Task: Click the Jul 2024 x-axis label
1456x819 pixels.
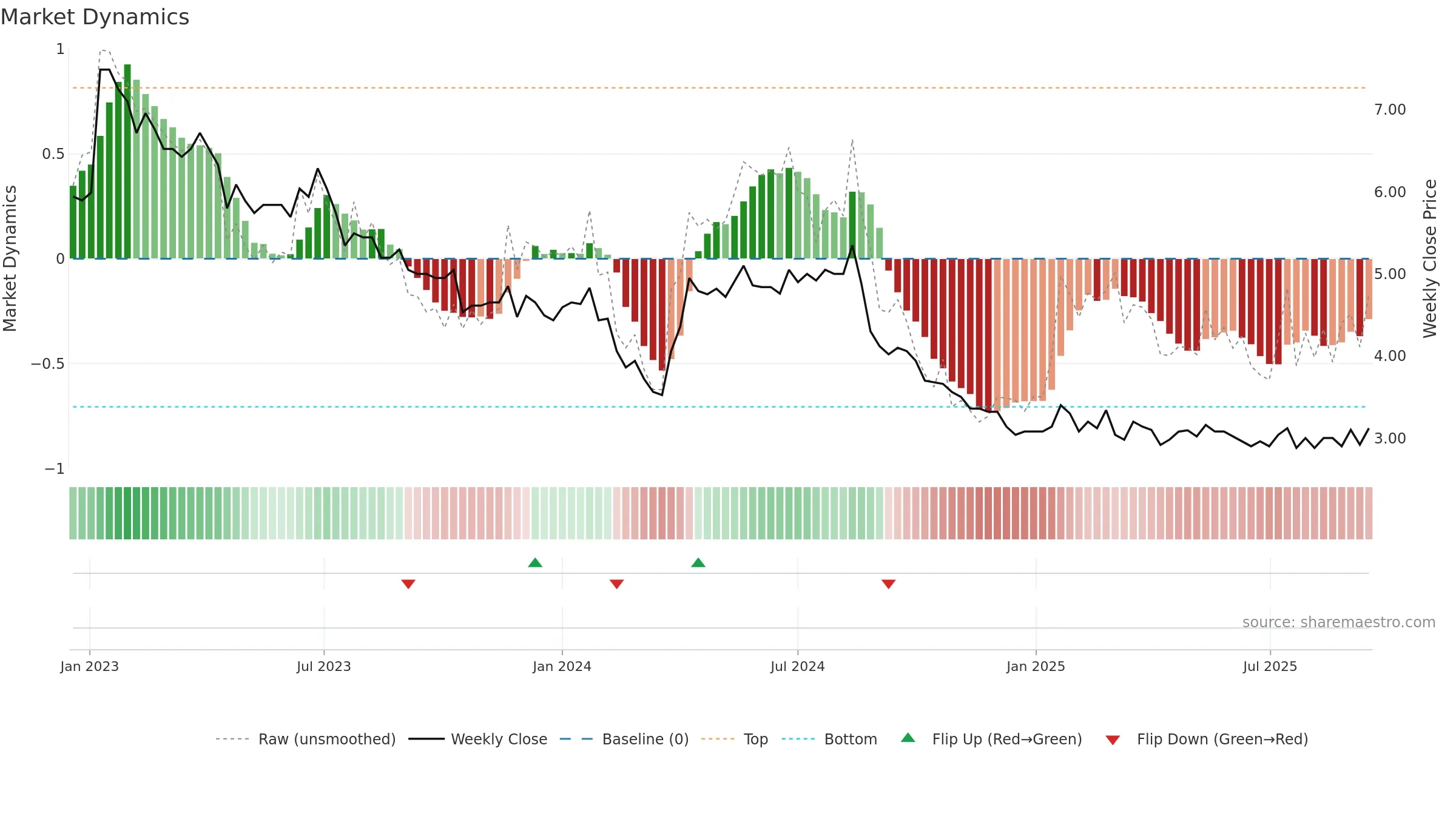Action: [798, 666]
